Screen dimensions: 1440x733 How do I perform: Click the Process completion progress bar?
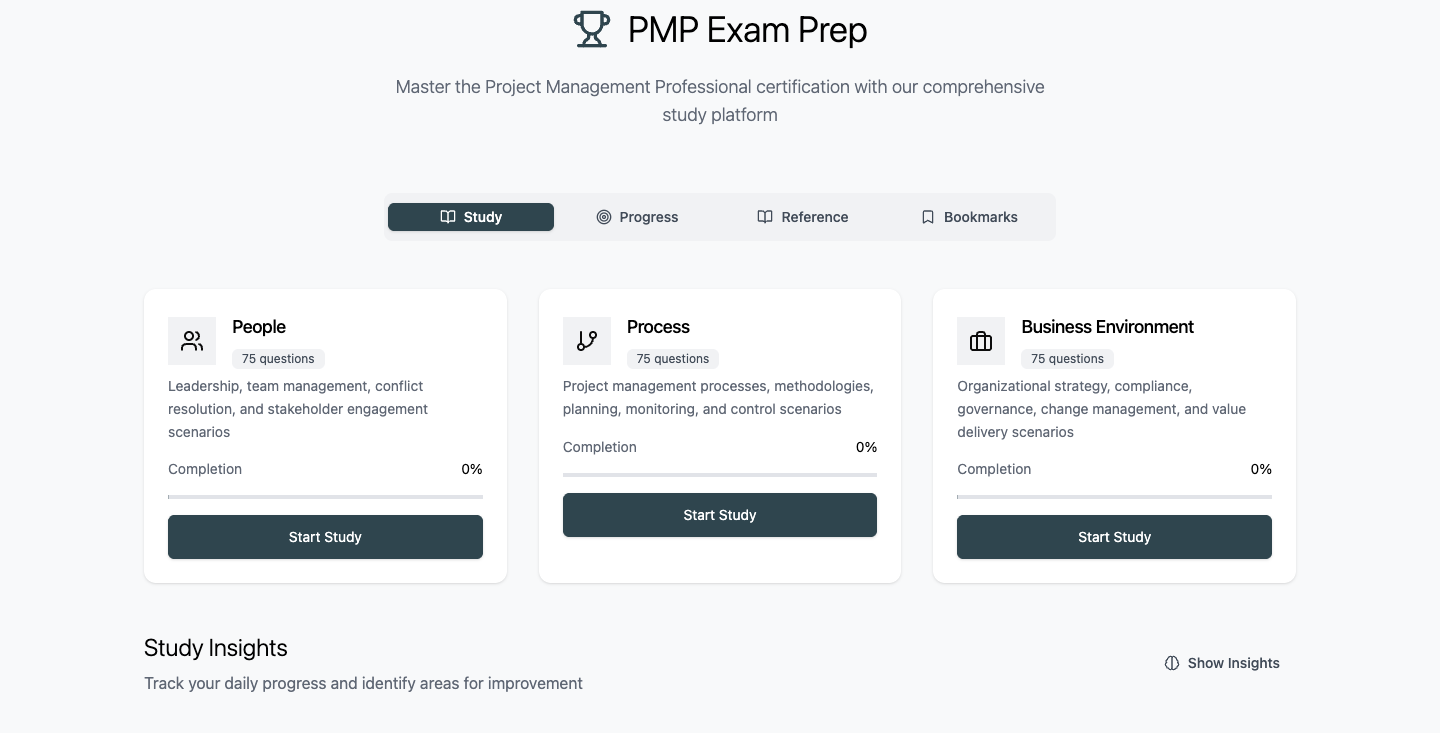tap(720, 474)
